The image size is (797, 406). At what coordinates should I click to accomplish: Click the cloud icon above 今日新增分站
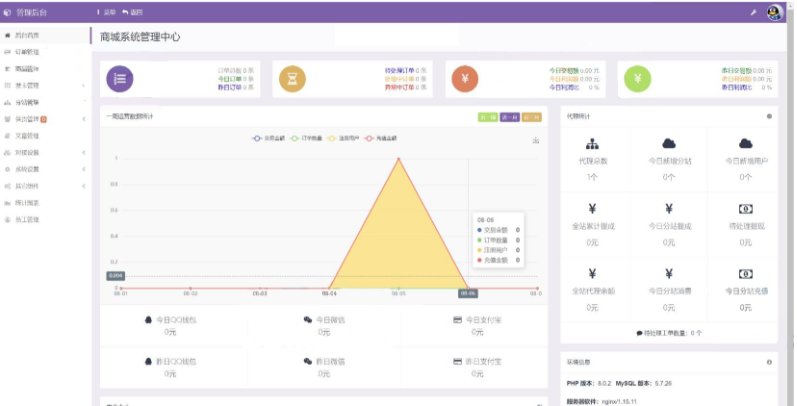pos(669,144)
